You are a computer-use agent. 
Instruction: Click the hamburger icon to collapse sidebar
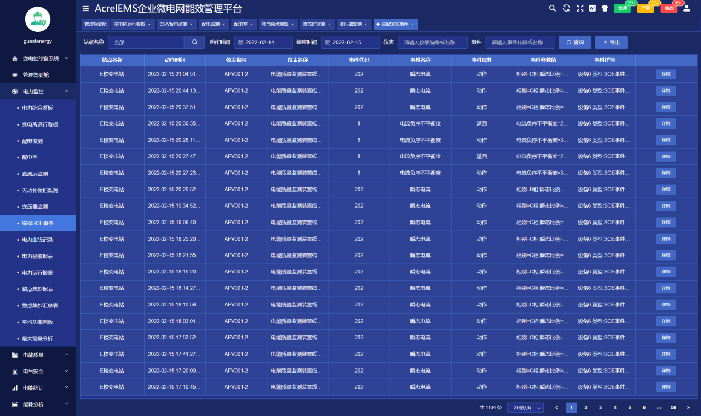(x=84, y=8)
